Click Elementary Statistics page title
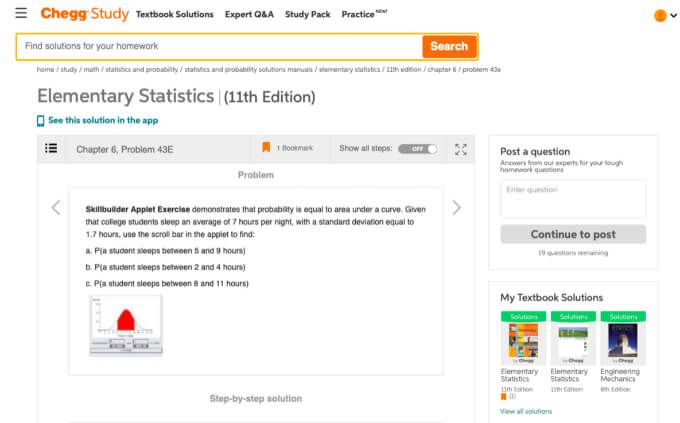This screenshot has height=423, width=680. 126,96
